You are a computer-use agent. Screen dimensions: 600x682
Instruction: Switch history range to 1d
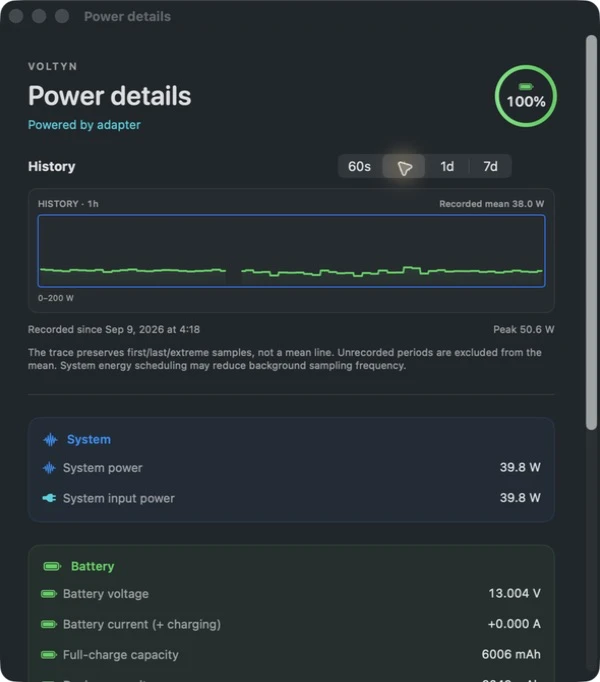(x=447, y=166)
